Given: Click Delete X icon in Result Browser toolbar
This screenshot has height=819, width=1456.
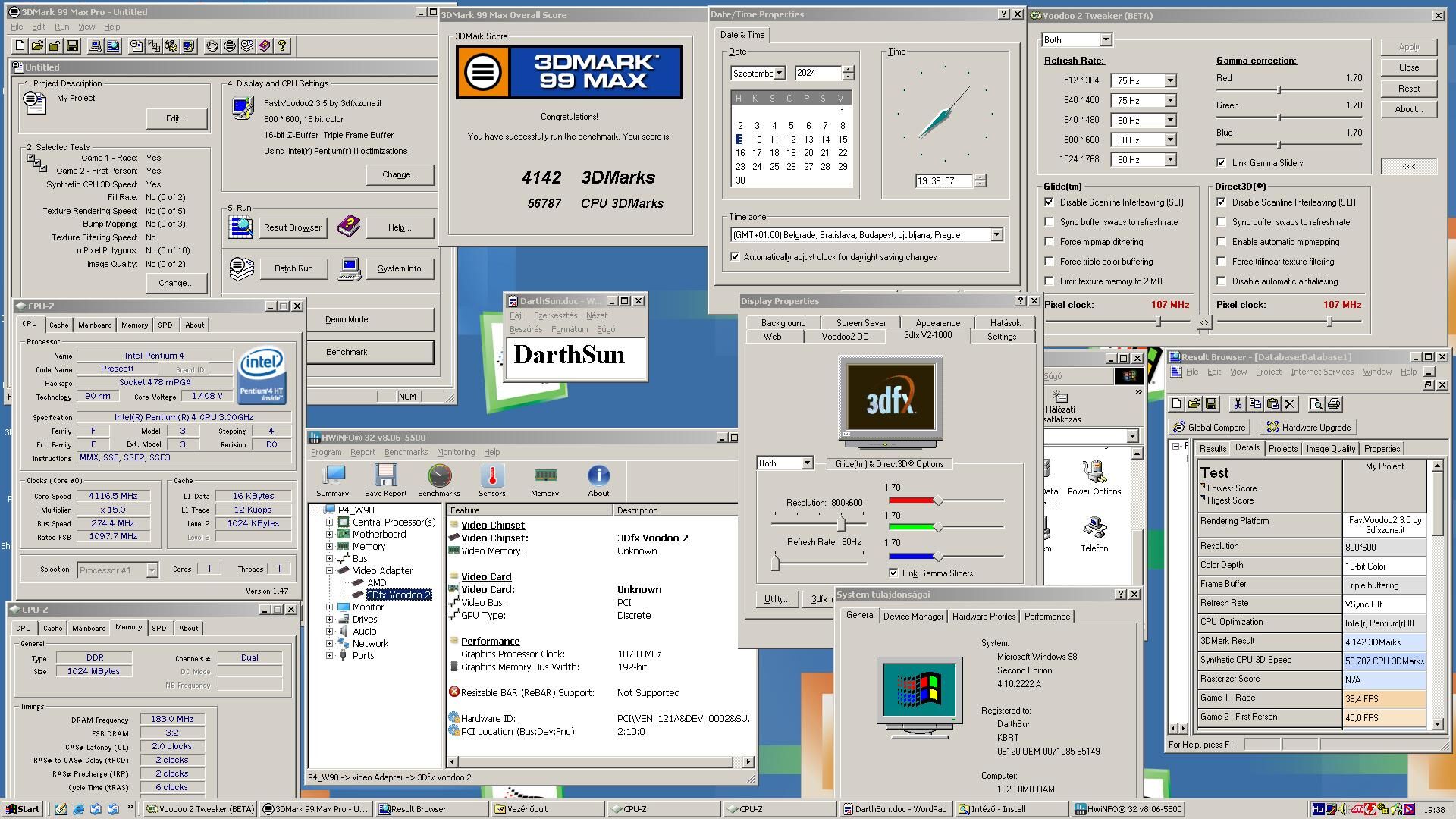Looking at the screenshot, I should point(1290,404).
